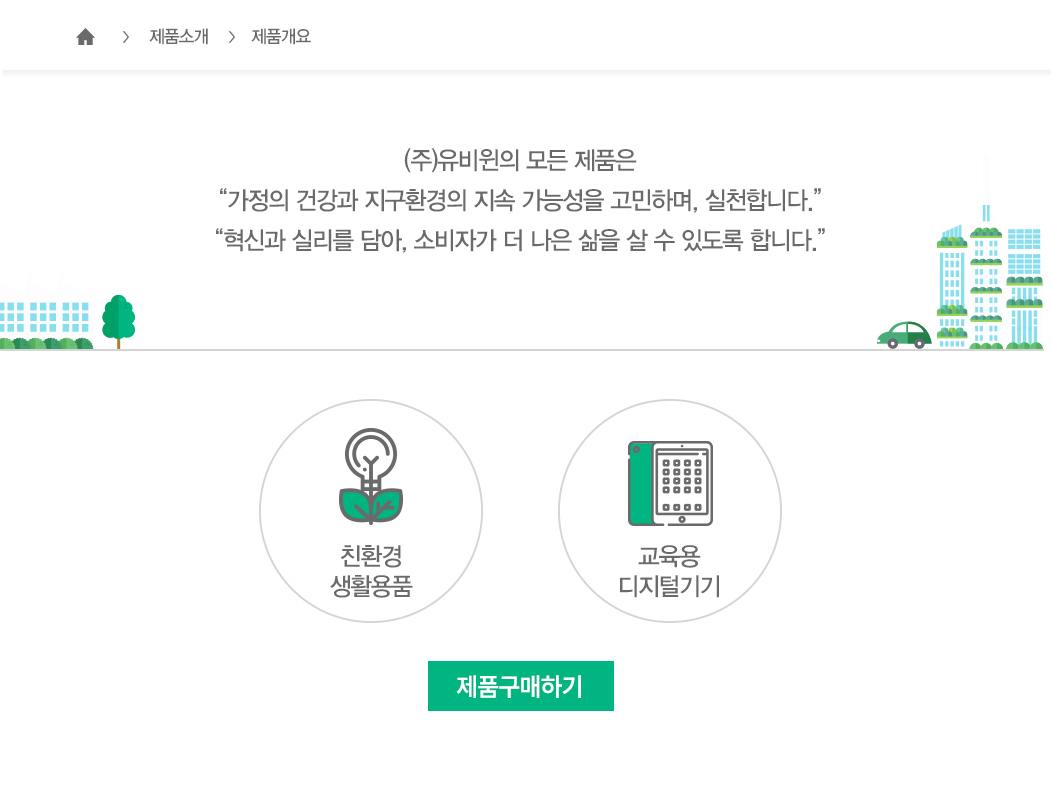
Task: Click the (주)유비원의 모든 제품은 headline
Action: coord(519,160)
